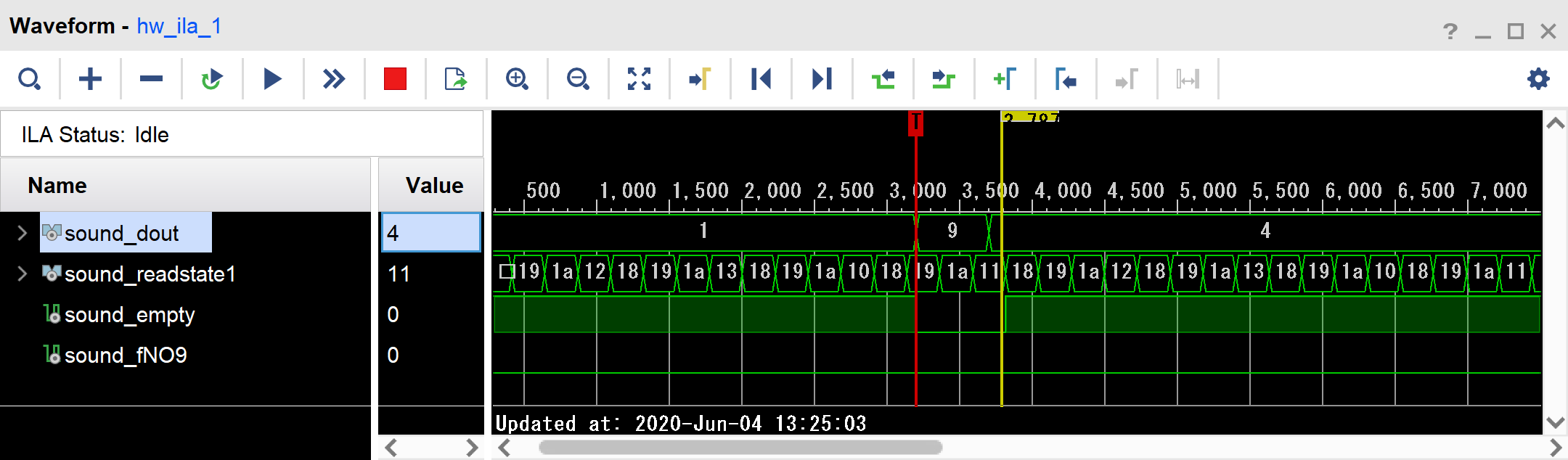The width and height of the screenshot is (1568, 460).
Task: Zoom out of the waveform
Action: [578, 78]
